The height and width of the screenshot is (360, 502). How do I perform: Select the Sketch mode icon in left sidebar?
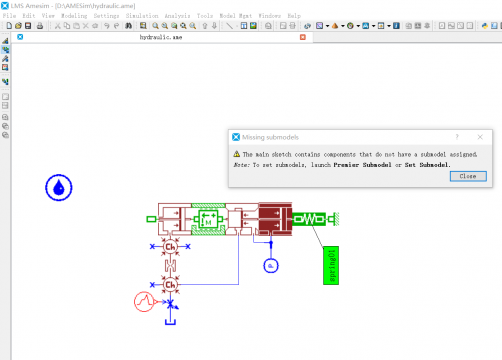5,41
